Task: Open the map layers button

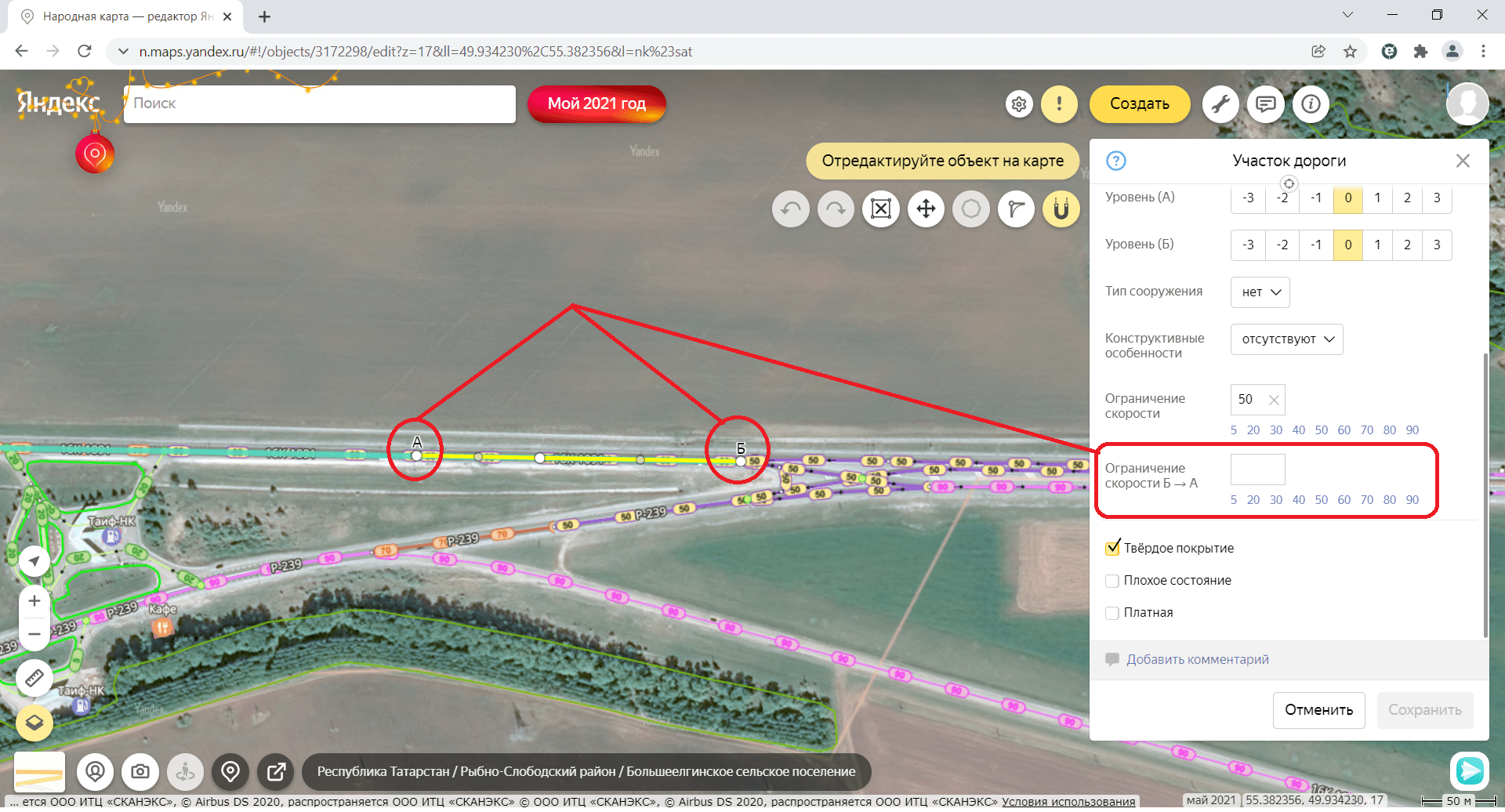Action: click(34, 723)
